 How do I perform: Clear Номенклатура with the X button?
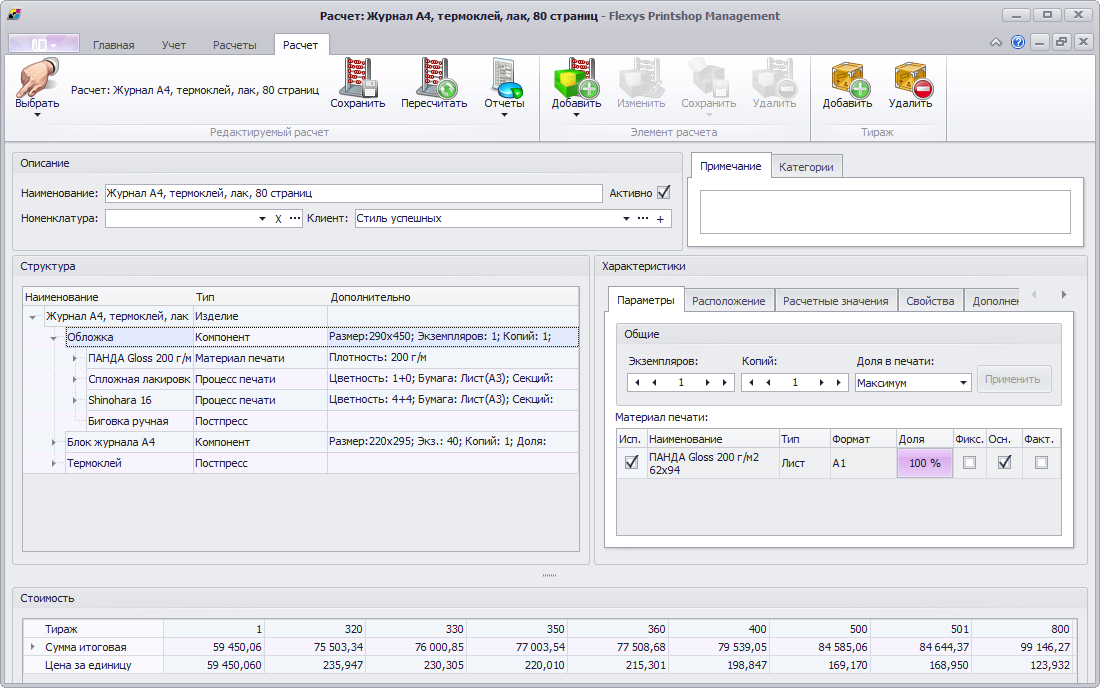(278, 219)
